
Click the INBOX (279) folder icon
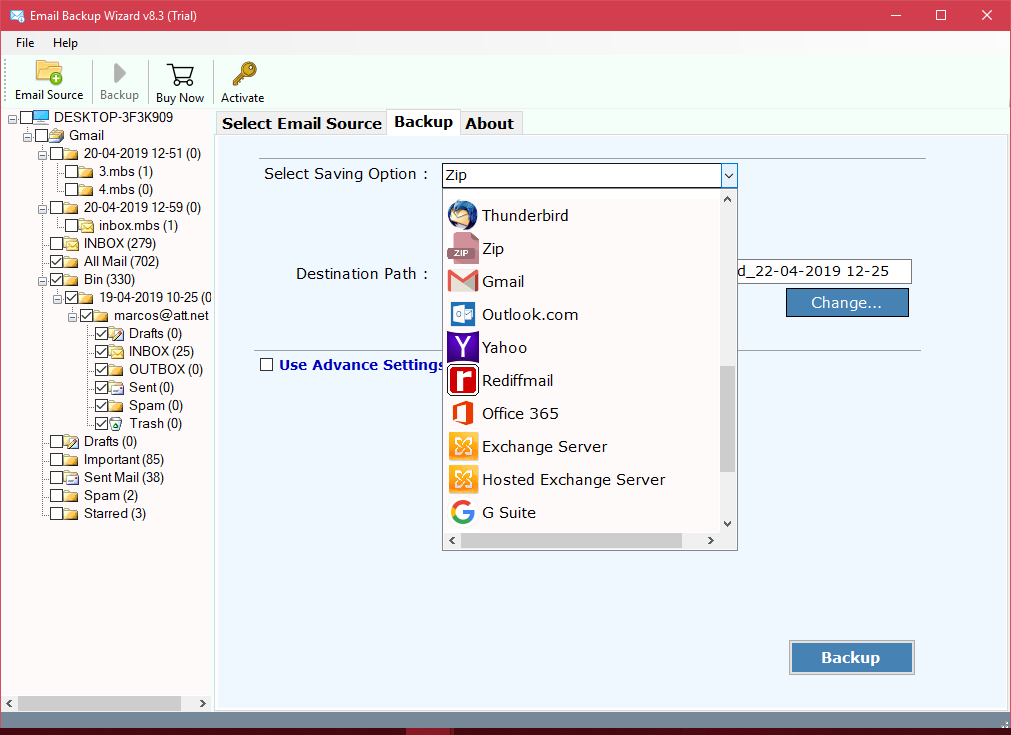[71, 244]
